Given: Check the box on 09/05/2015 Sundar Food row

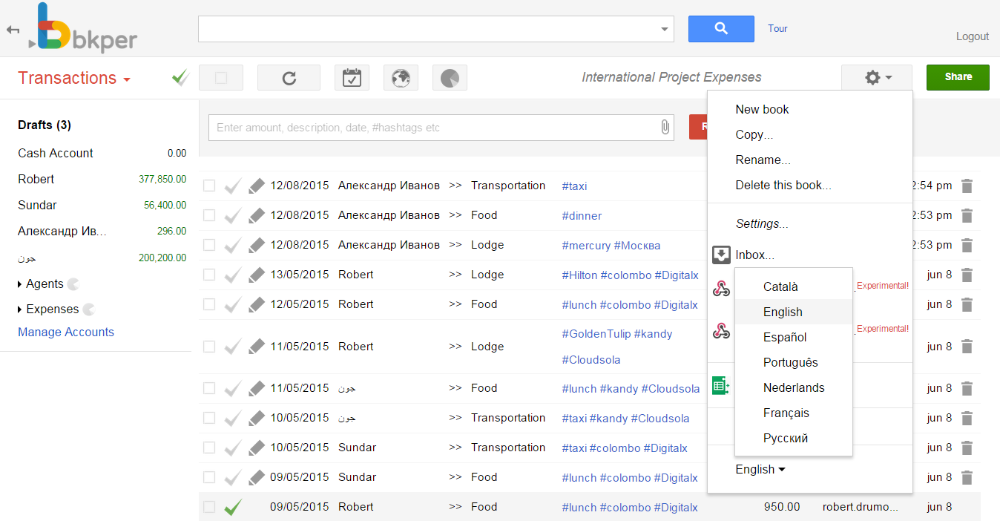Looking at the screenshot, I should click(x=209, y=477).
